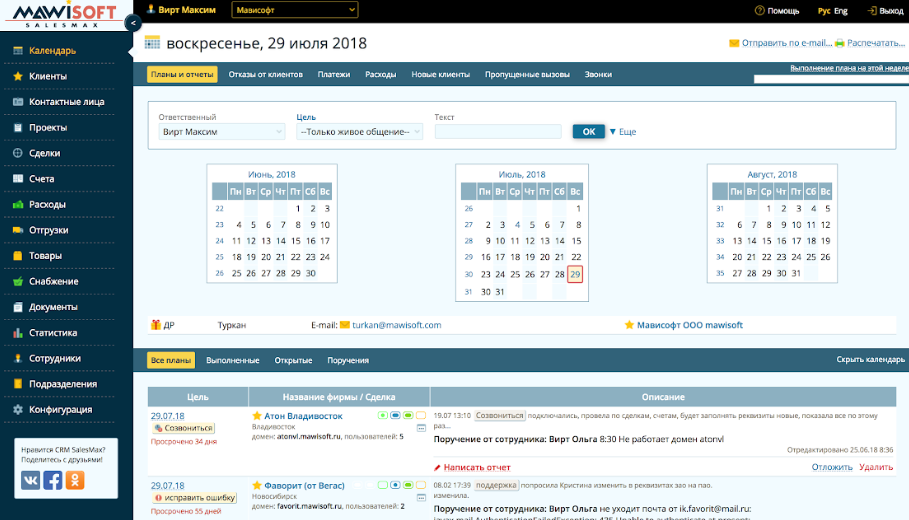Open turkan@mawisoft.com email link
The image size is (909, 520).
coord(397,325)
